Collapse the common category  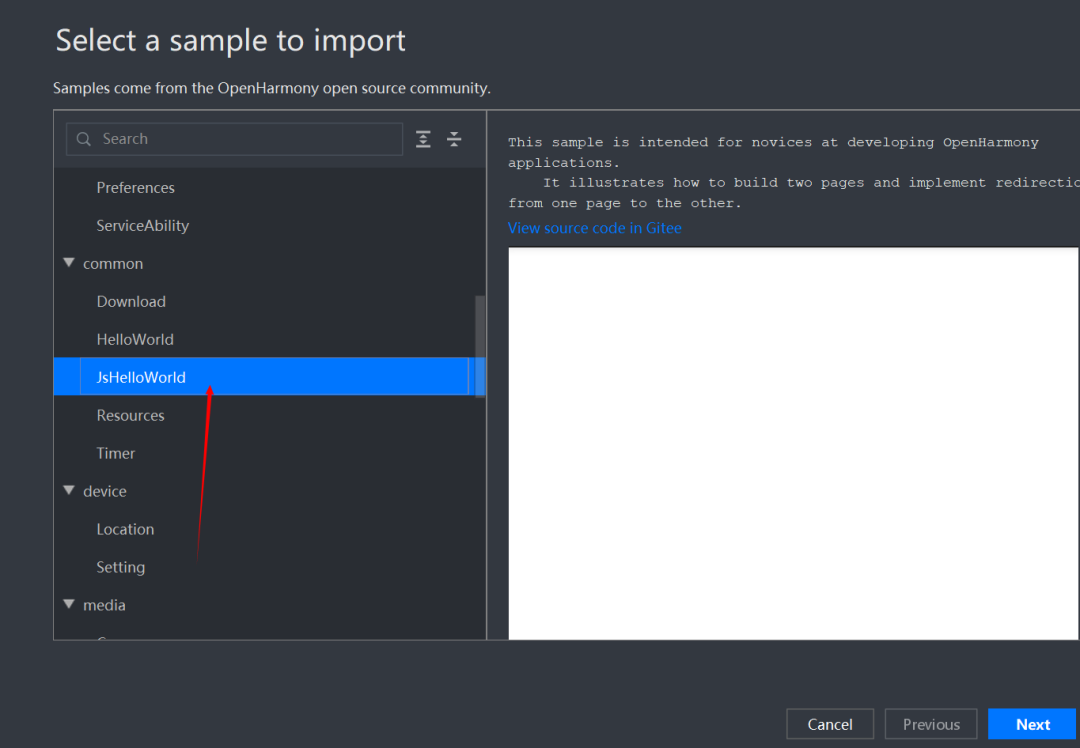[x=69, y=263]
